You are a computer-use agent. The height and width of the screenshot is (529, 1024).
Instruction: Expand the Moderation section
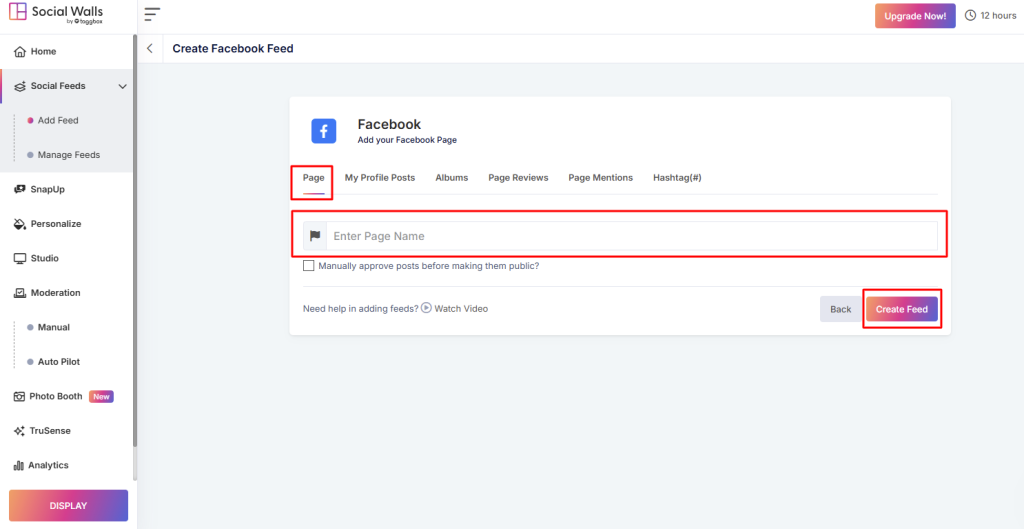(55, 293)
